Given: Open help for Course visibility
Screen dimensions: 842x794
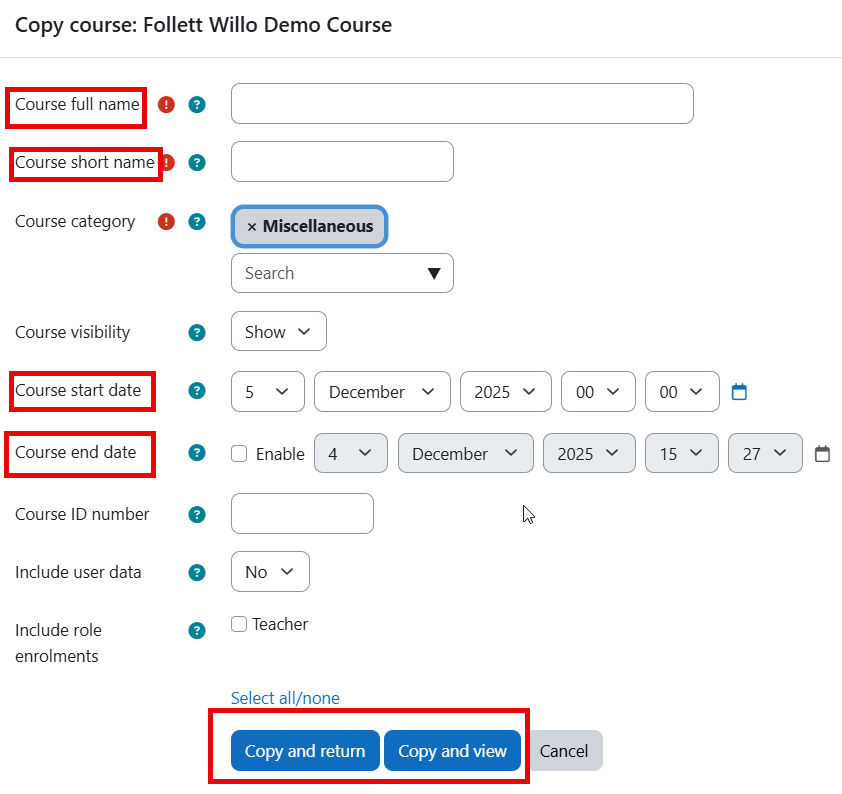Looking at the screenshot, I should point(196,332).
